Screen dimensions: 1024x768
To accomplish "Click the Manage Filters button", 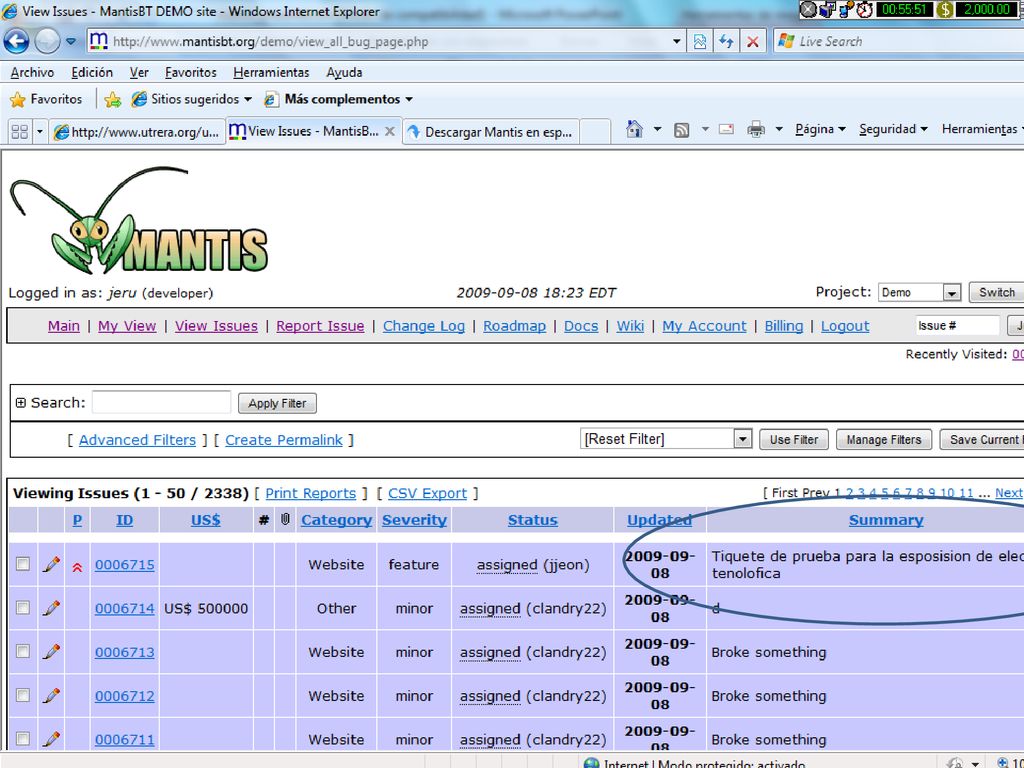I will 884,440.
